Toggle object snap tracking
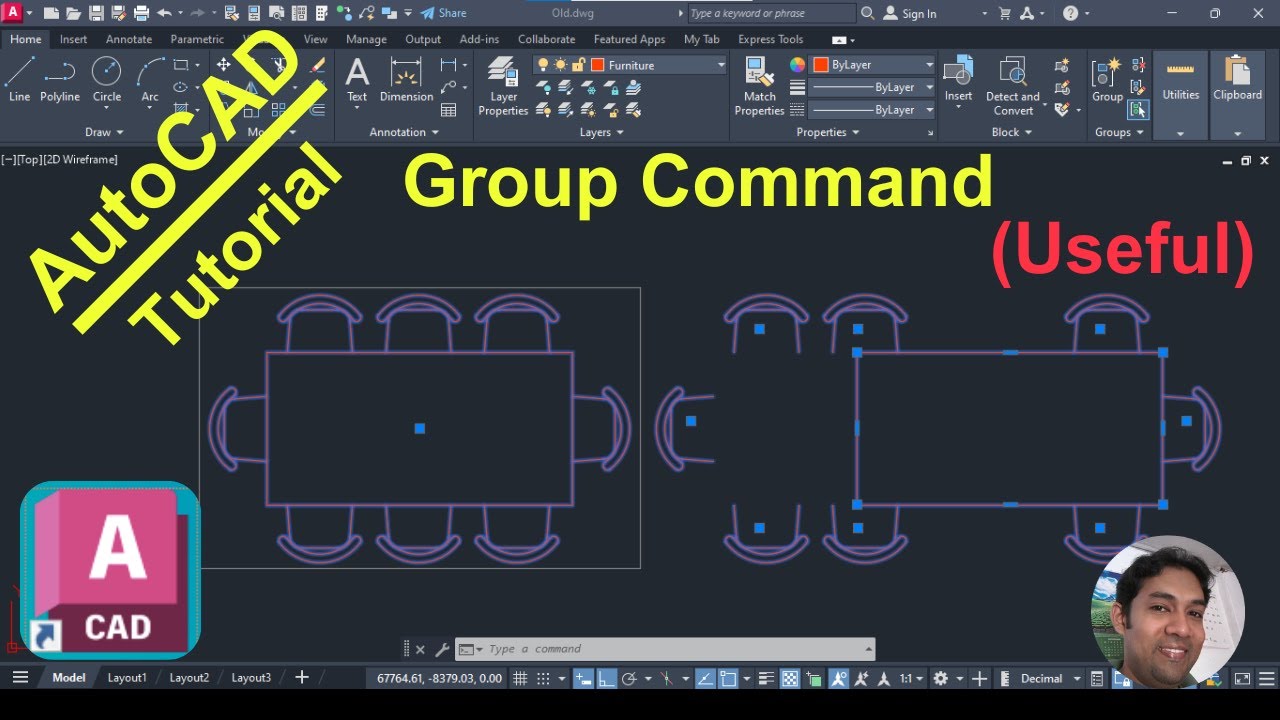The height and width of the screenshot is (720, 1280). click(705, 678)
